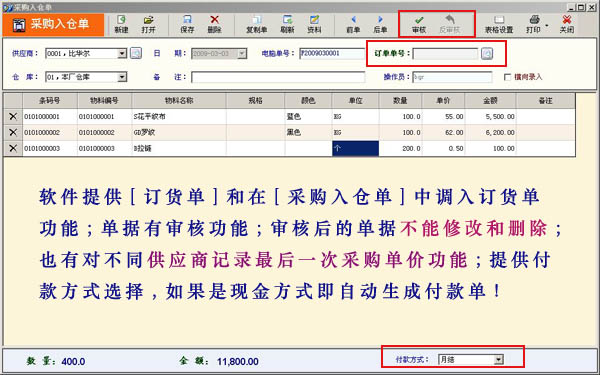Click the 新建 (New) toolbar icon
Screen dimensions: 600x375
pos(121,24)
